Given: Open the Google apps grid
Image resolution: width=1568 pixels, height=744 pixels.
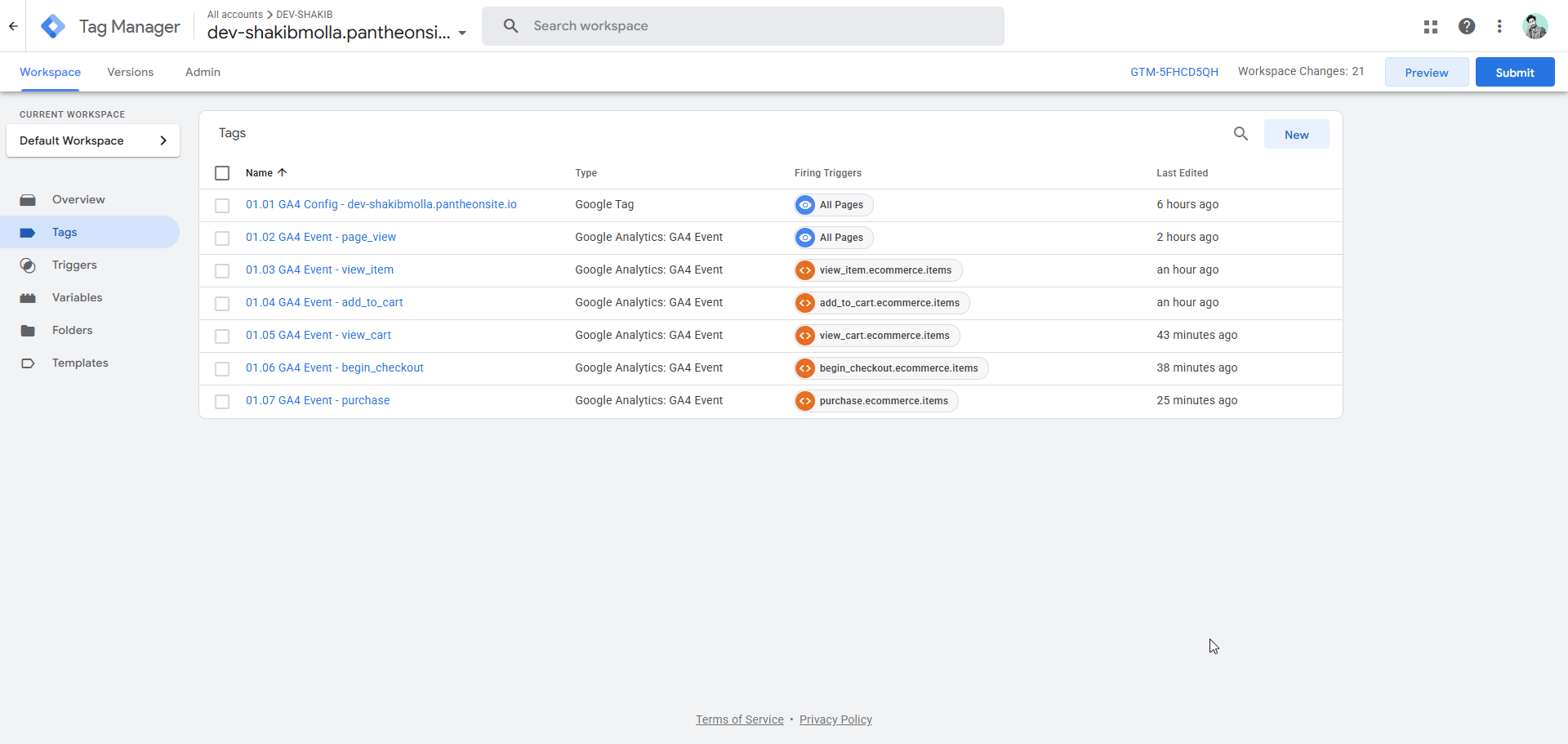Looking at the screenshot, I should (x=1431, y=26).
